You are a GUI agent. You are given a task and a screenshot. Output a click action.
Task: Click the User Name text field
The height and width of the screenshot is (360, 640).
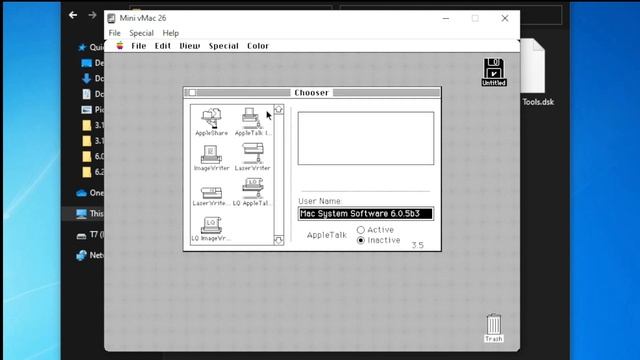[x=366, y=213]
